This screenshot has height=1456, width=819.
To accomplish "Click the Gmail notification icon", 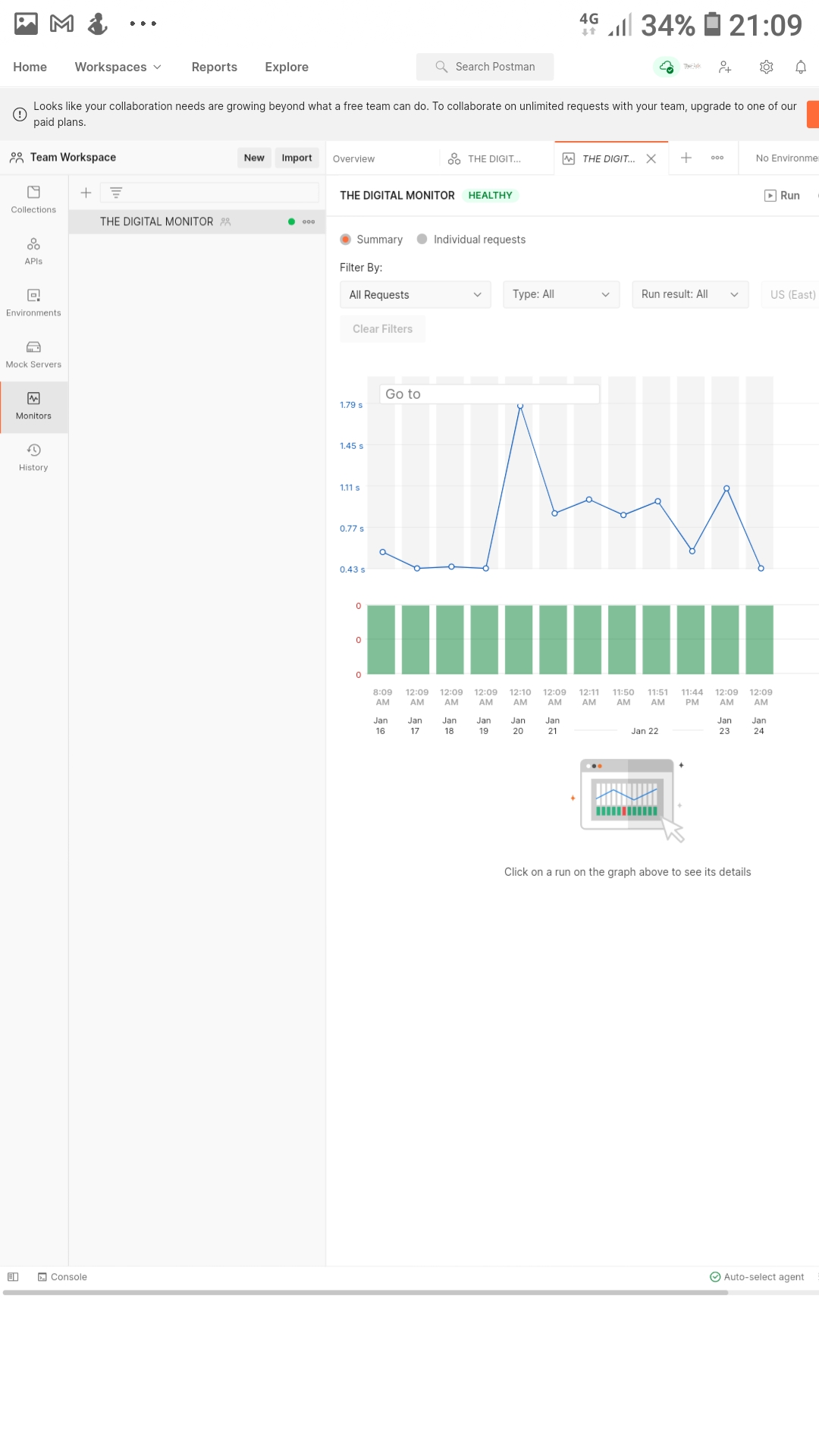I will [61, 24].
